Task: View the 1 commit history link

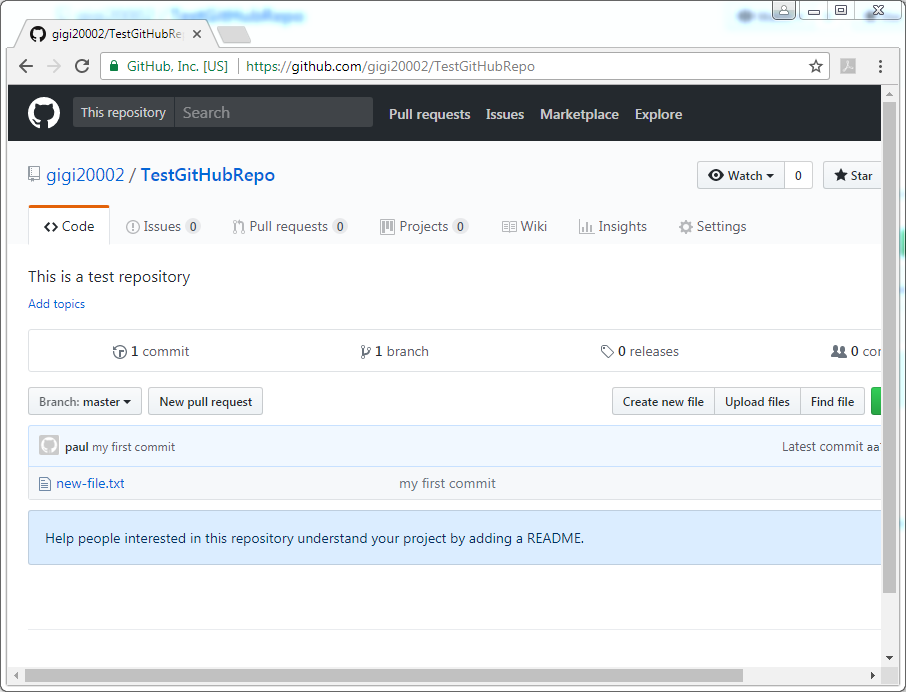Action: click(x=151, y=352)
